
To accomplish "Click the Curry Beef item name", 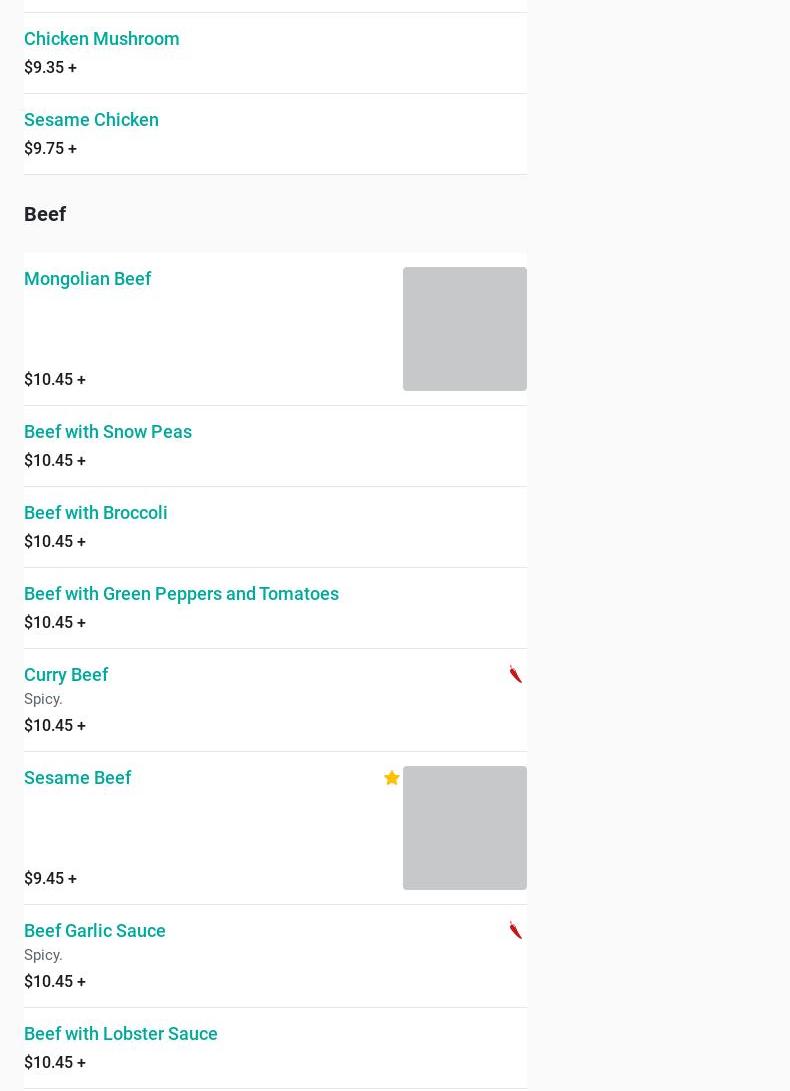I will pyautogui.click(x=66, y=675).
